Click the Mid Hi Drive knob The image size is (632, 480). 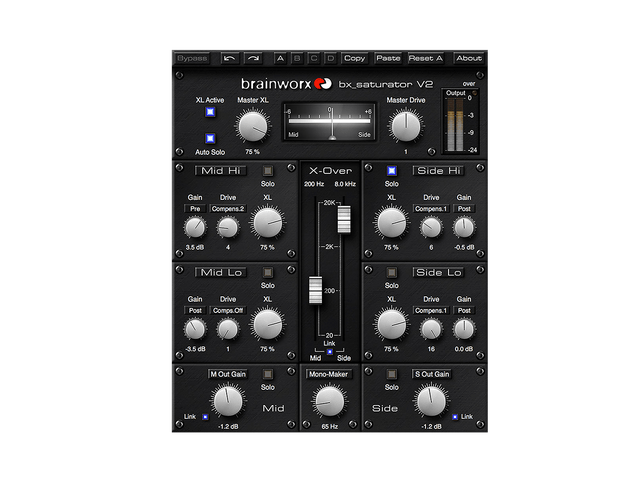228,228
